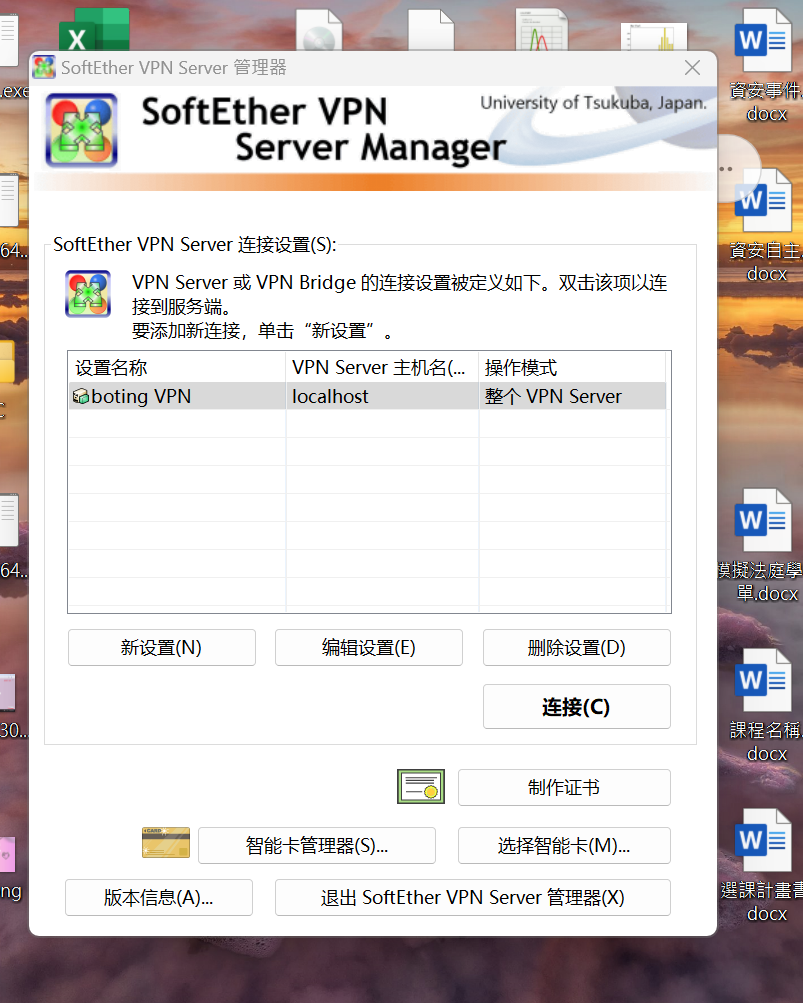Screen dimensions: 803x1003
Task: Click the boting VPN server row icon
Action: point(81,396)
